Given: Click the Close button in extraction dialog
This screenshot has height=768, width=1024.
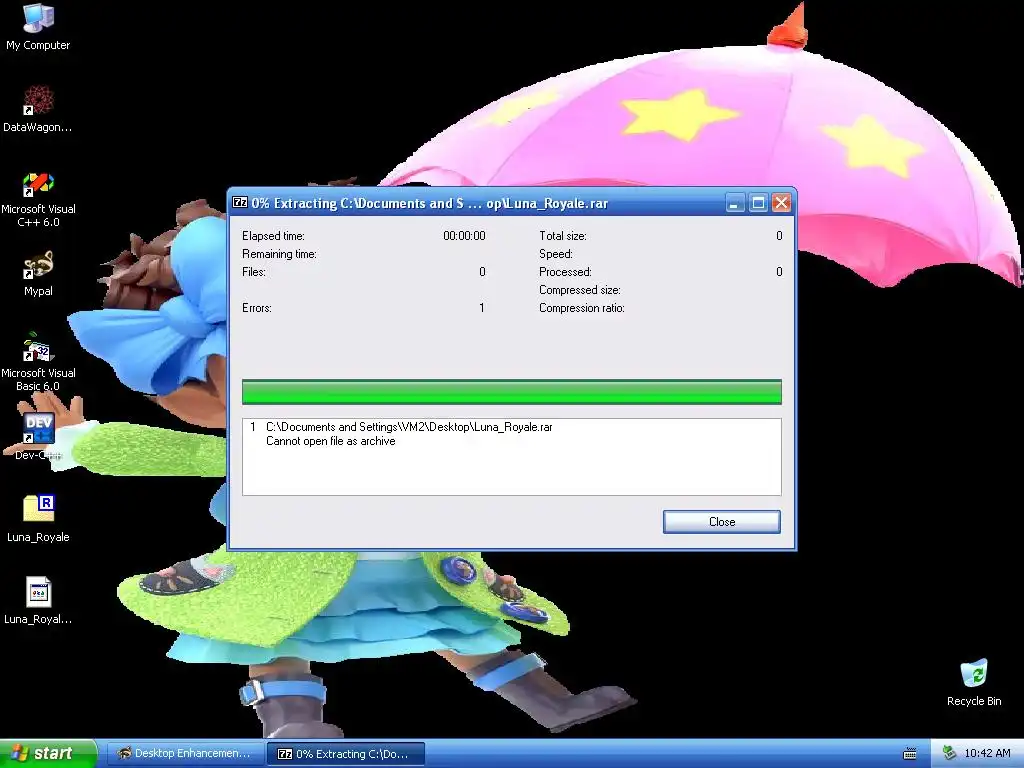Looking at the screenshot, I should click(722, 522).
